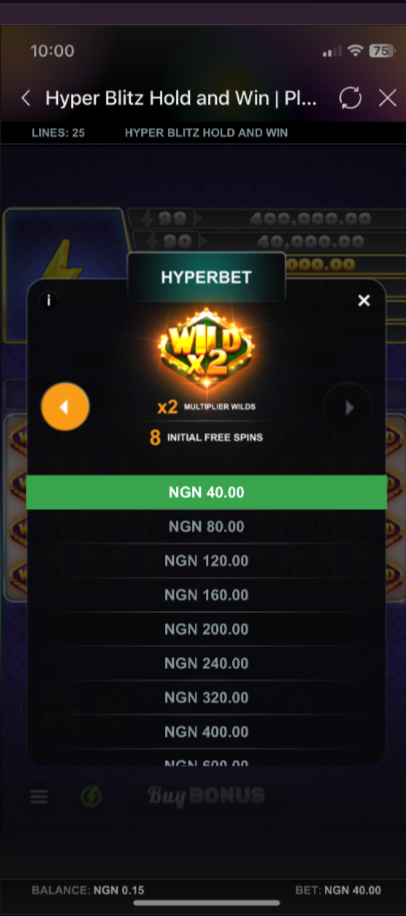Open the hamburger menu icon
This screenshot has height=916, width=406.
point(39,796)
